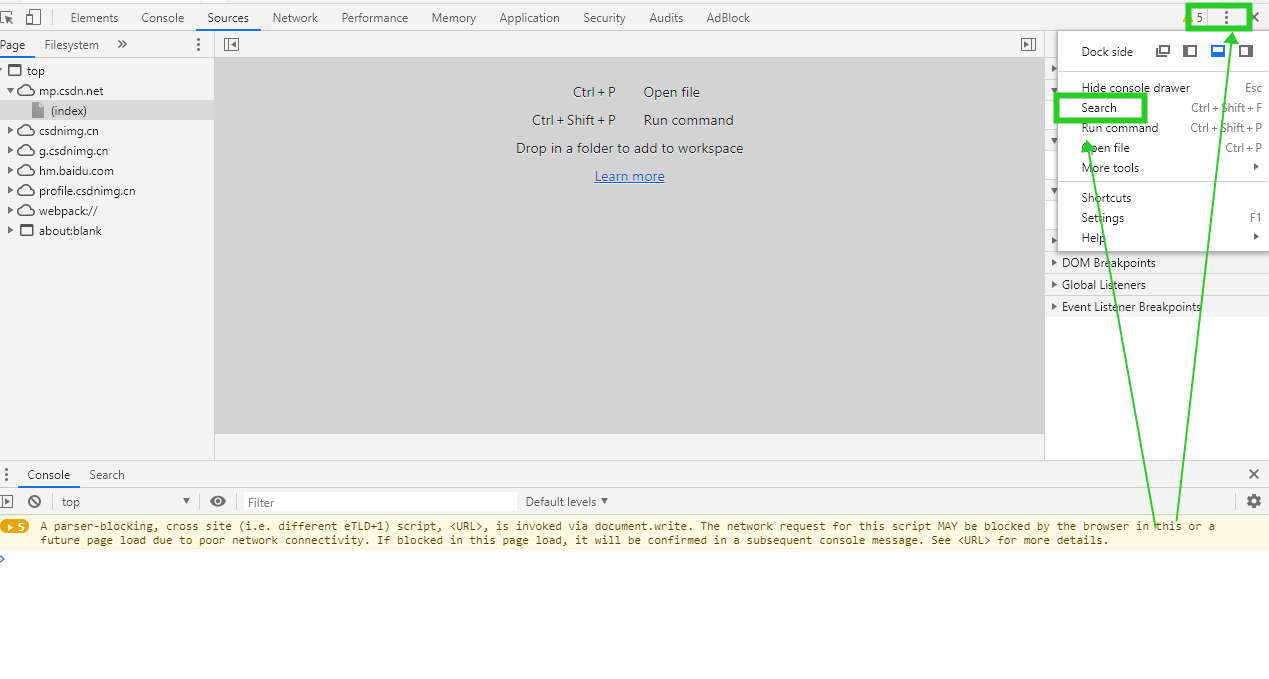Viewport: 1269px width, 679px height.
Task: Open the console drawer three-dot menu
Action: [7, 474]
